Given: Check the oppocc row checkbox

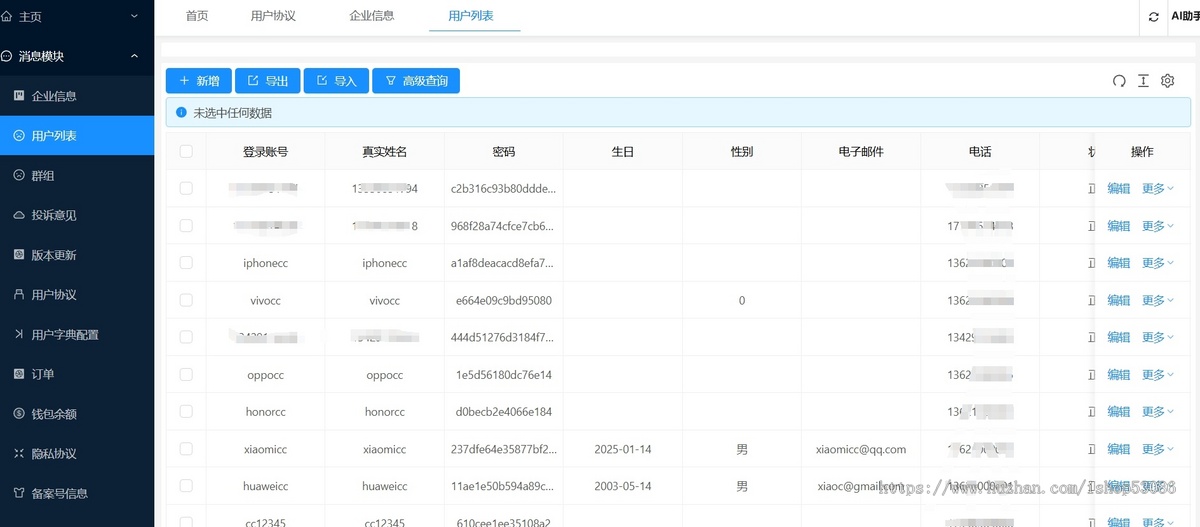Looking at the screenshot, I should [x=186, y=374].
